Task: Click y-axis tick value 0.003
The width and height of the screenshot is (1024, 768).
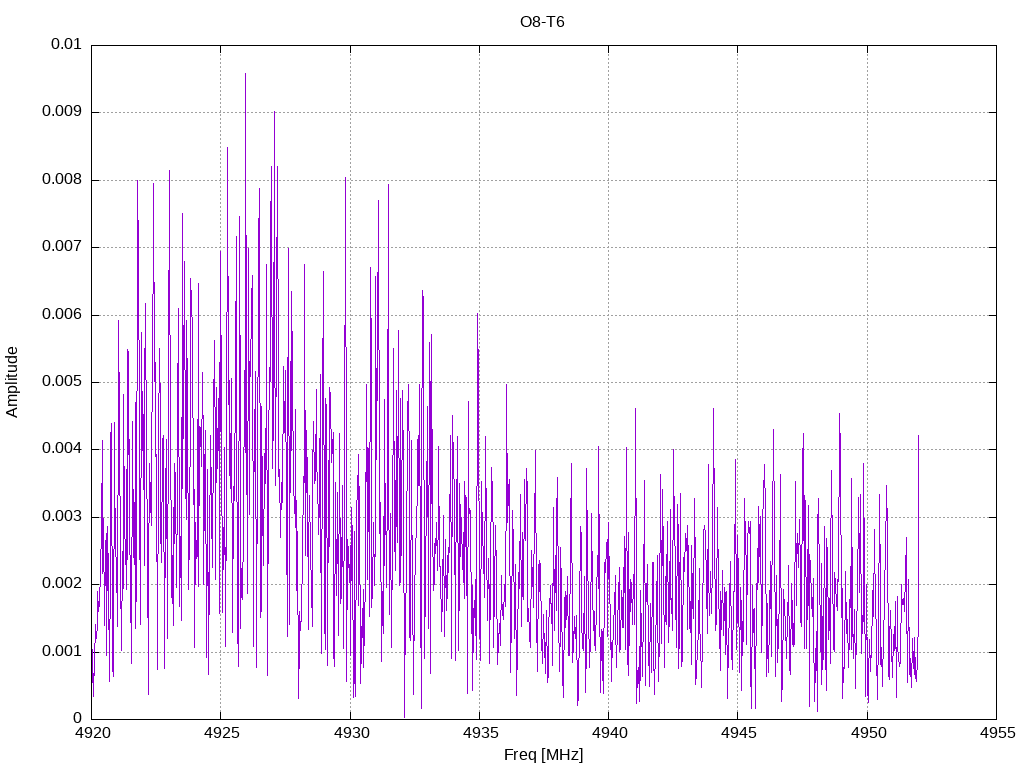Action: click(62, 517)
